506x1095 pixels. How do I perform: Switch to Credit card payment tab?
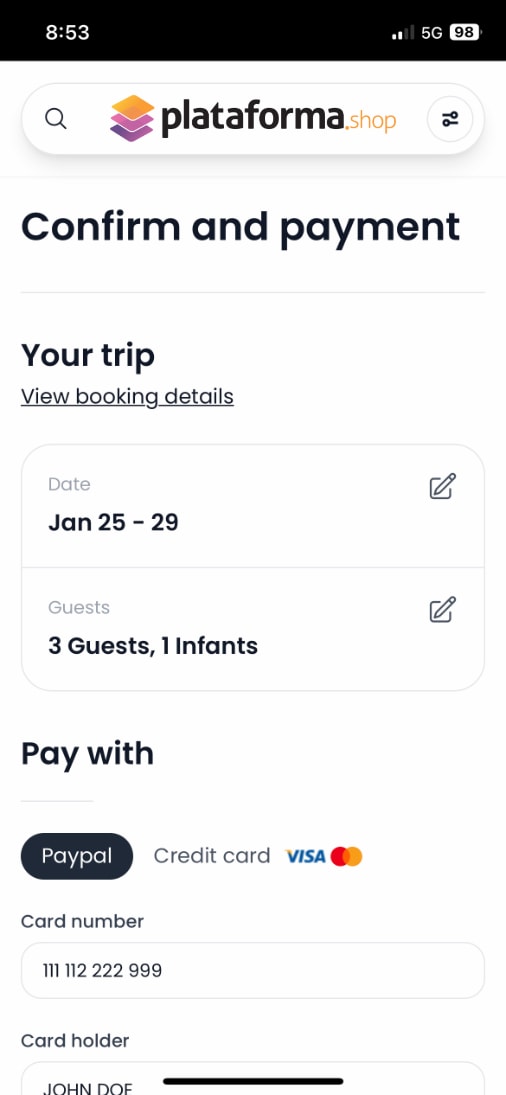(211, 855)
